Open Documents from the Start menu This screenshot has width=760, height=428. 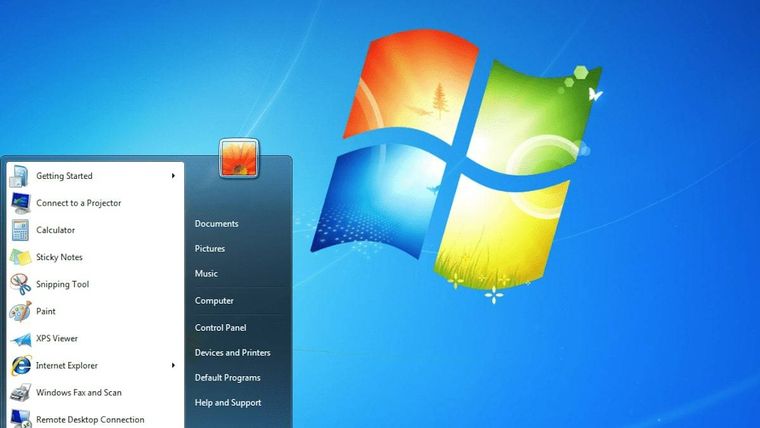coord(217,223)
